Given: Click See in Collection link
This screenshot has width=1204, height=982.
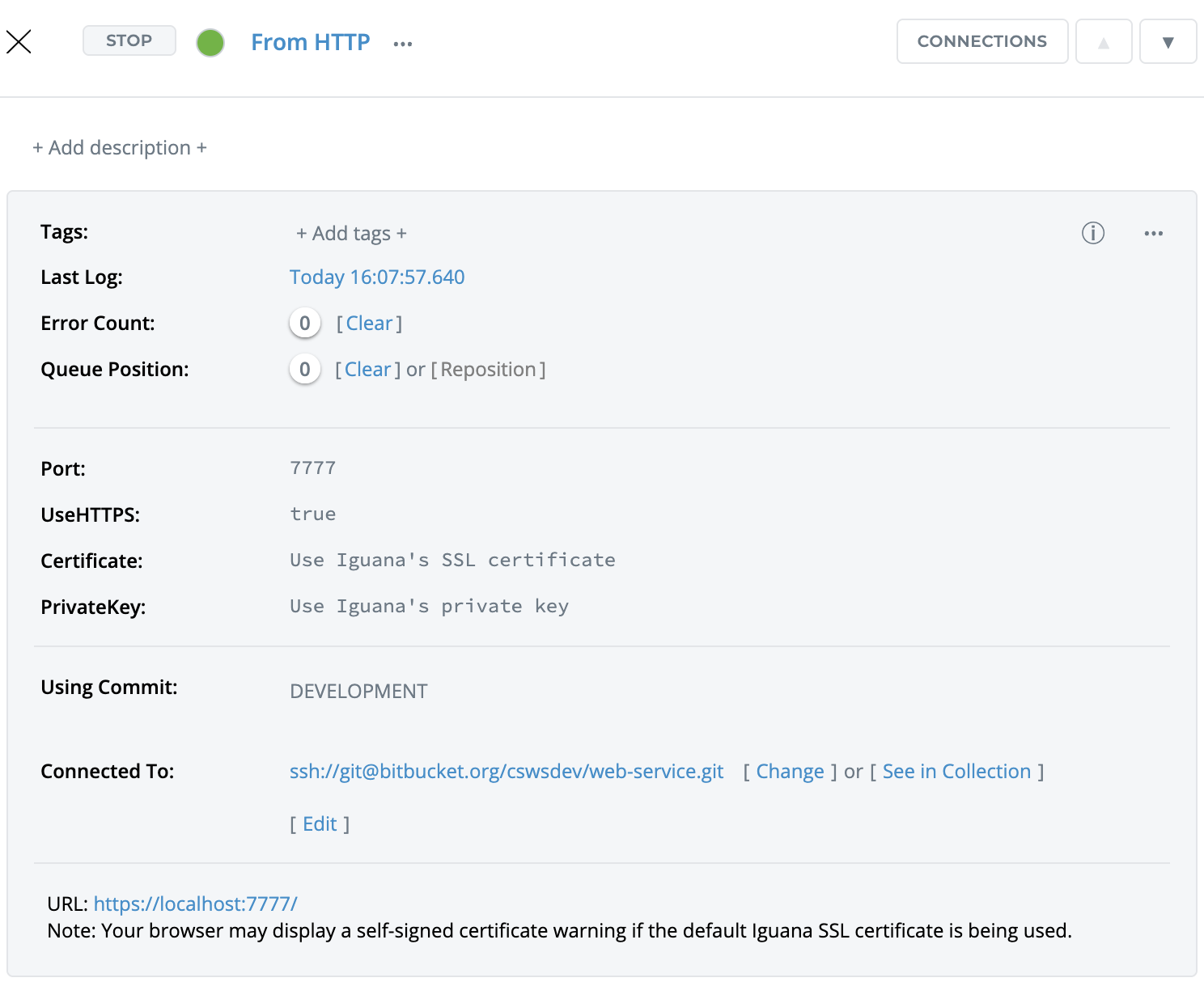Looking at the screenshot, I should (x=956, y=772).
